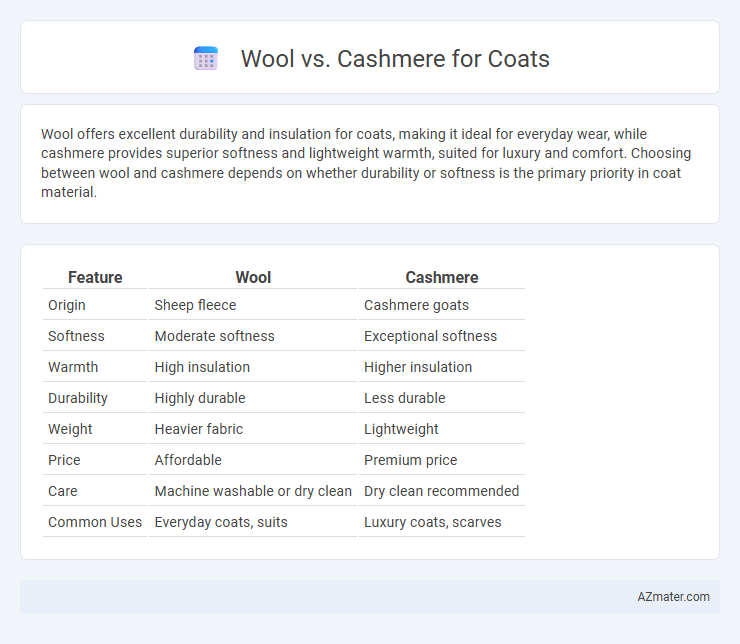Click the 'High insulation' cell
740x644 pixels.
click(x=202, y=367)
